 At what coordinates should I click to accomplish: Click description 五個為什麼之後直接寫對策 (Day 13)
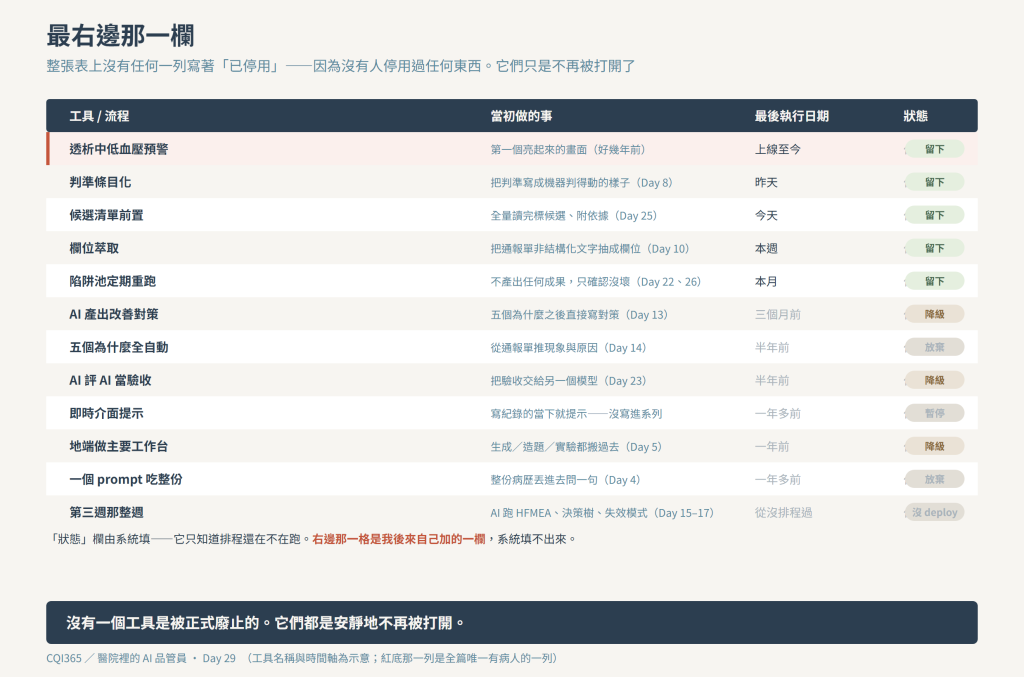tap(579, 315)
